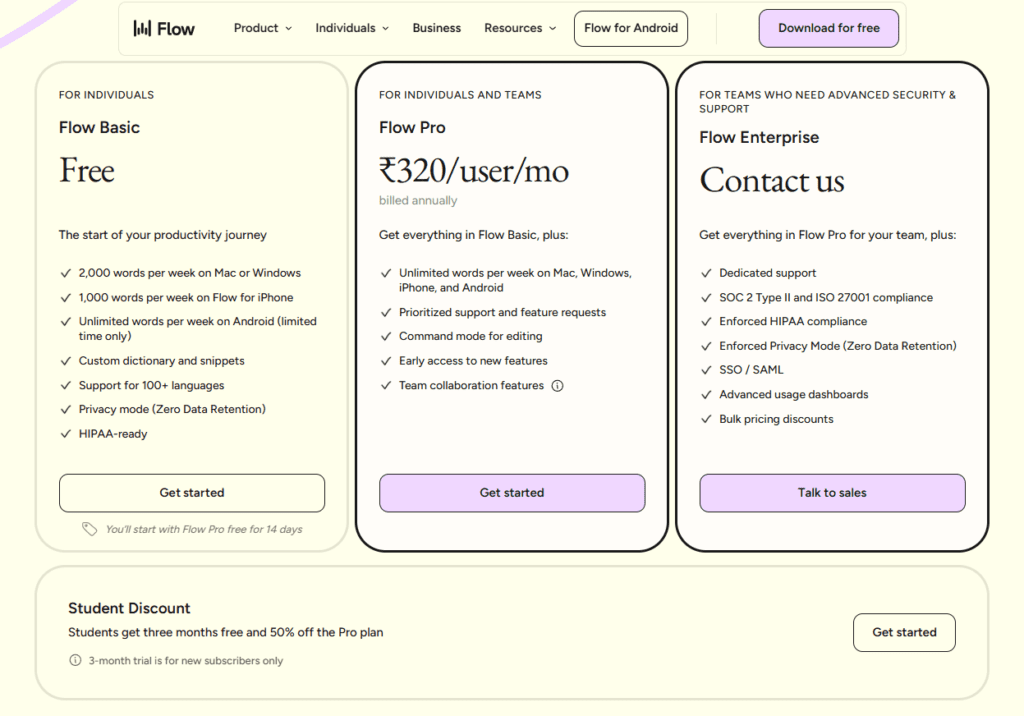Open the Flow for Android page
Screen dimensions: 1024x716
coord(630,28)
